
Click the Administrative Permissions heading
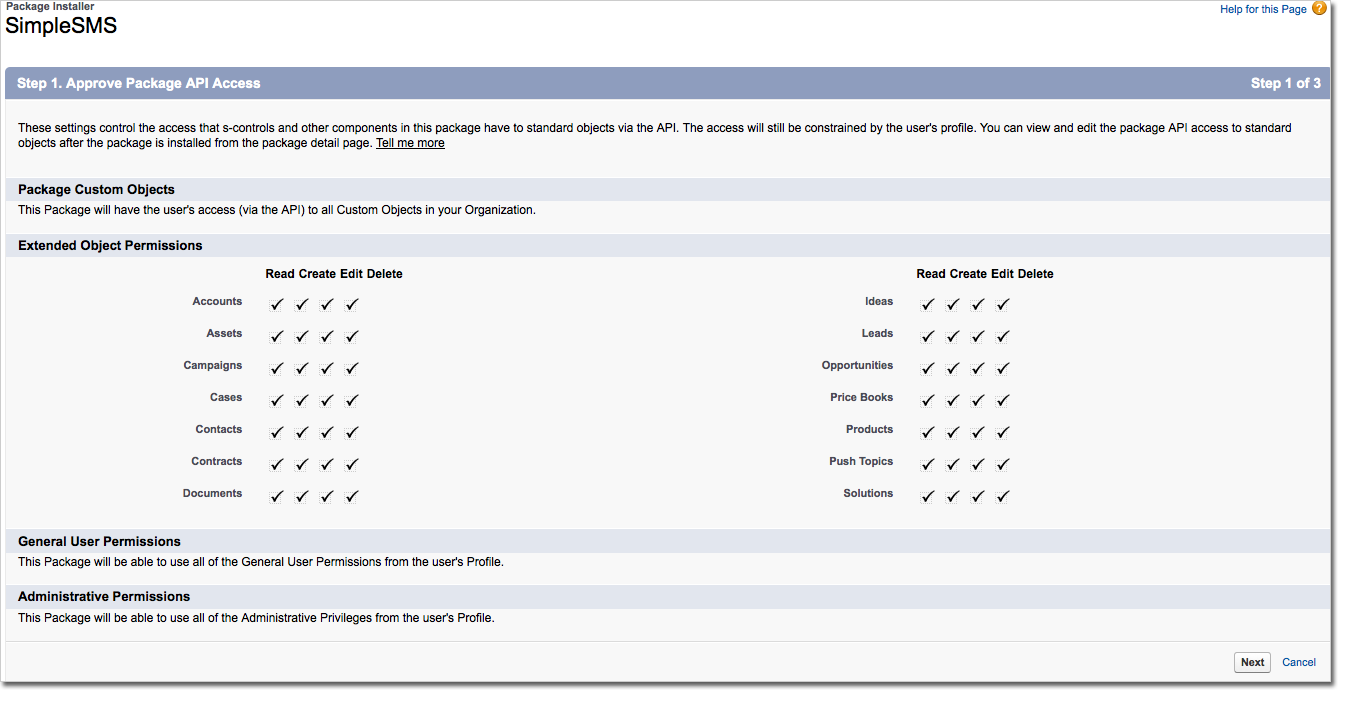tap(104, 596)
